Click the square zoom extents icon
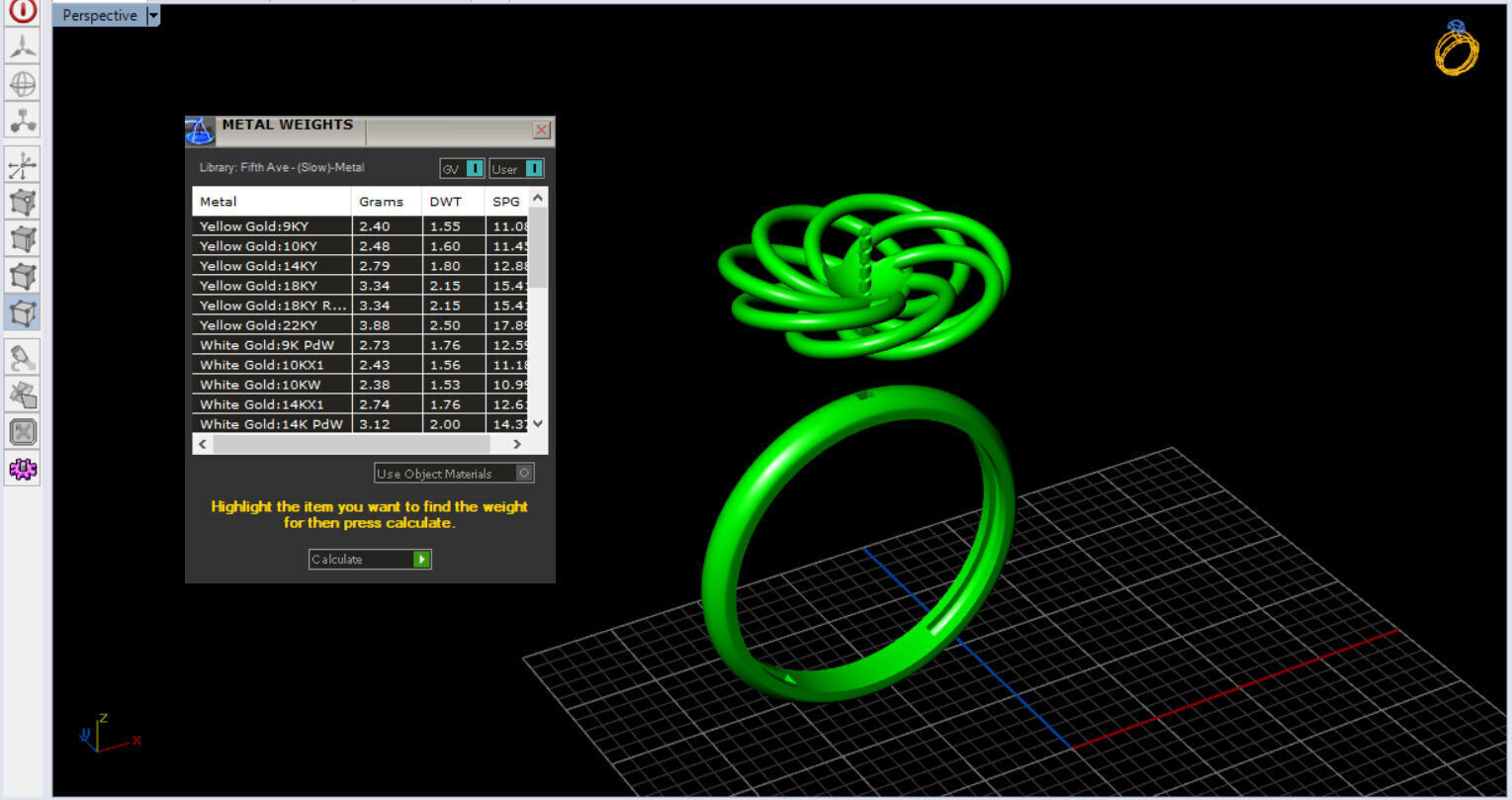Viewport: 1512px width, 800px height. [23, 431]
